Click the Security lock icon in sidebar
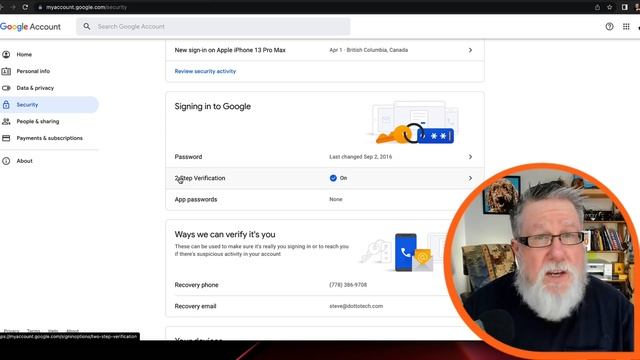The height and width of the screenshot is (360, 640). pos(6,104)
